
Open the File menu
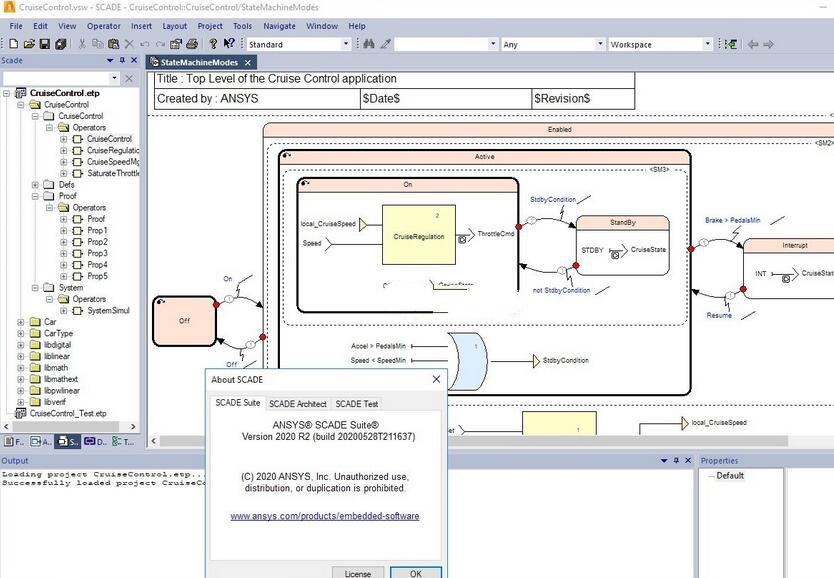click(x=16, y=26)
